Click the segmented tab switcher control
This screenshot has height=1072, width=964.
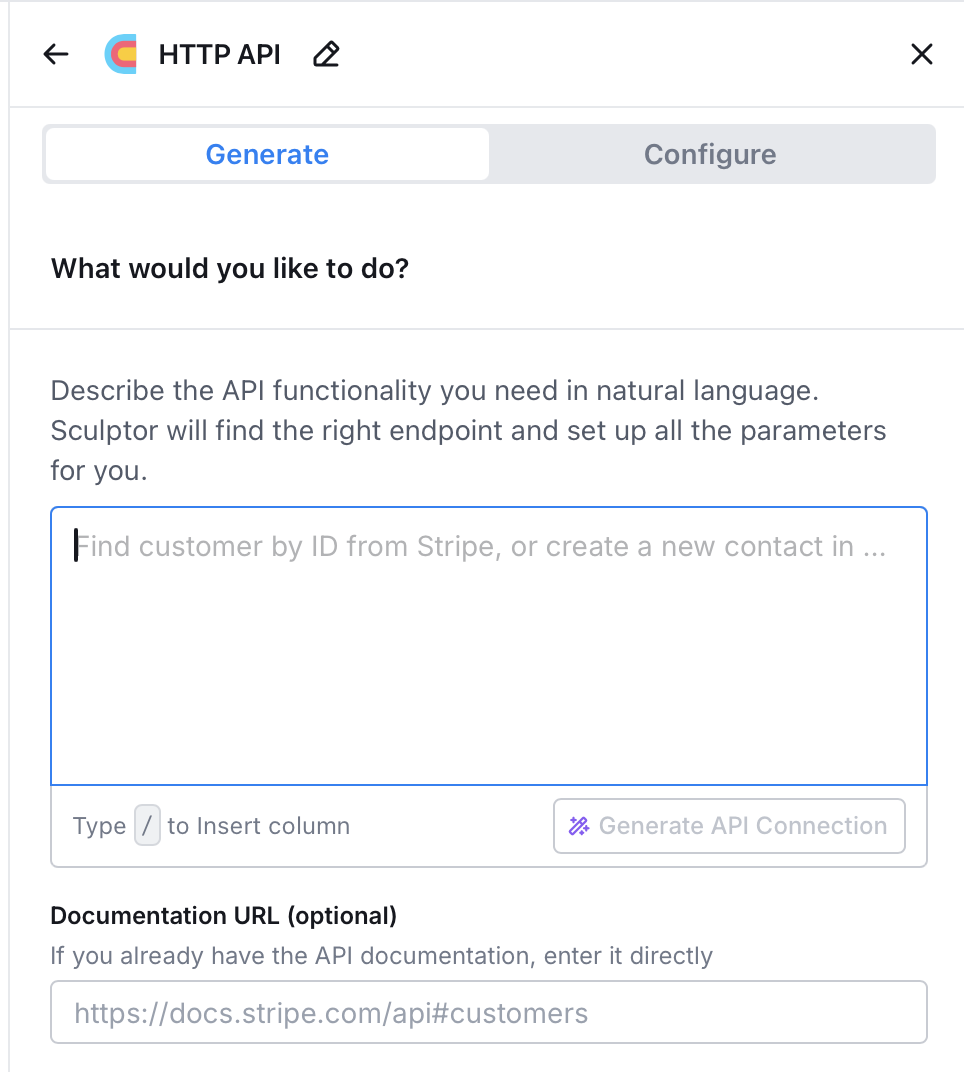click(x=488, y=154)
